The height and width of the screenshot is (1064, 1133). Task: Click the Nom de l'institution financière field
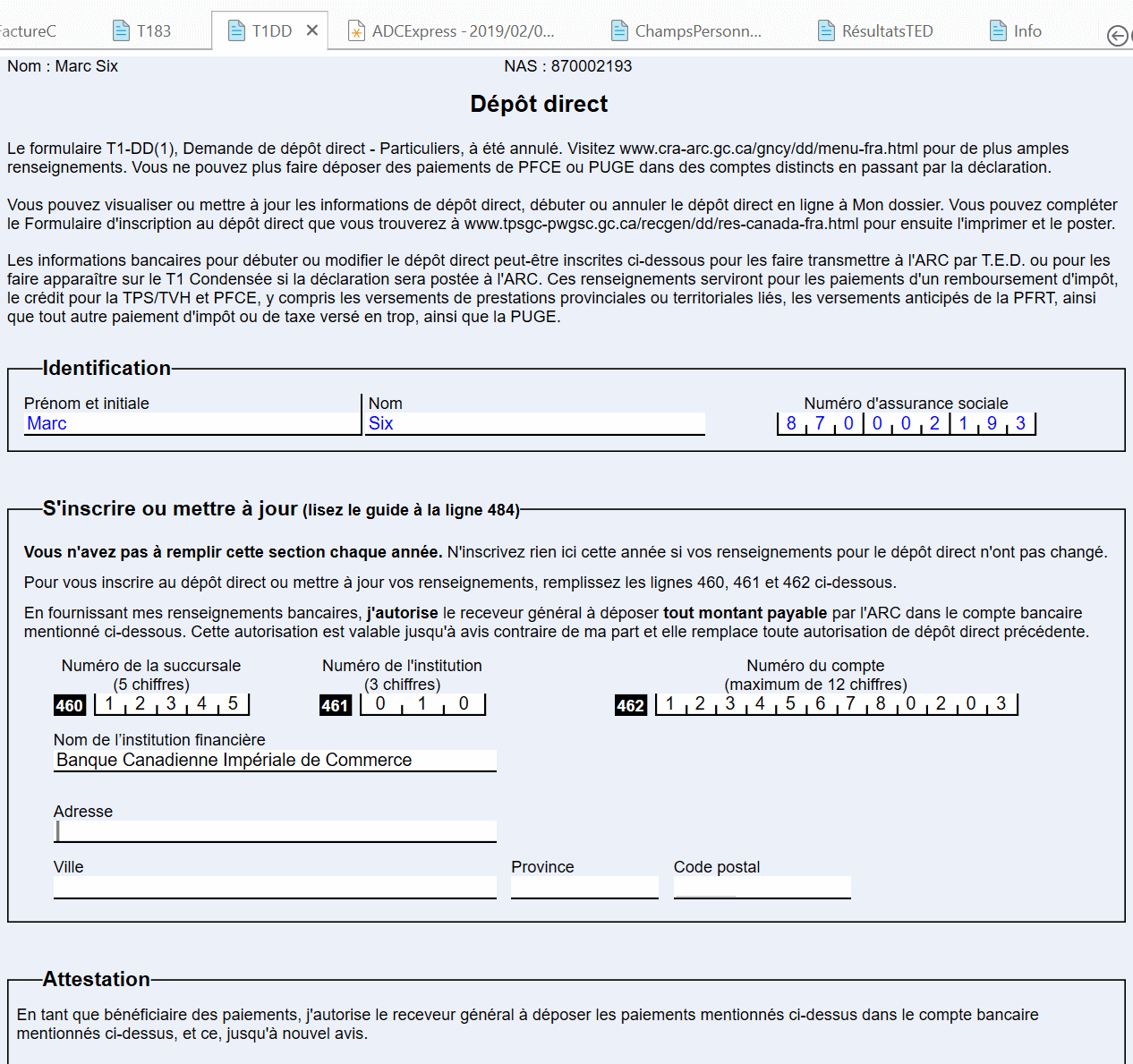[x=275, y=760]
